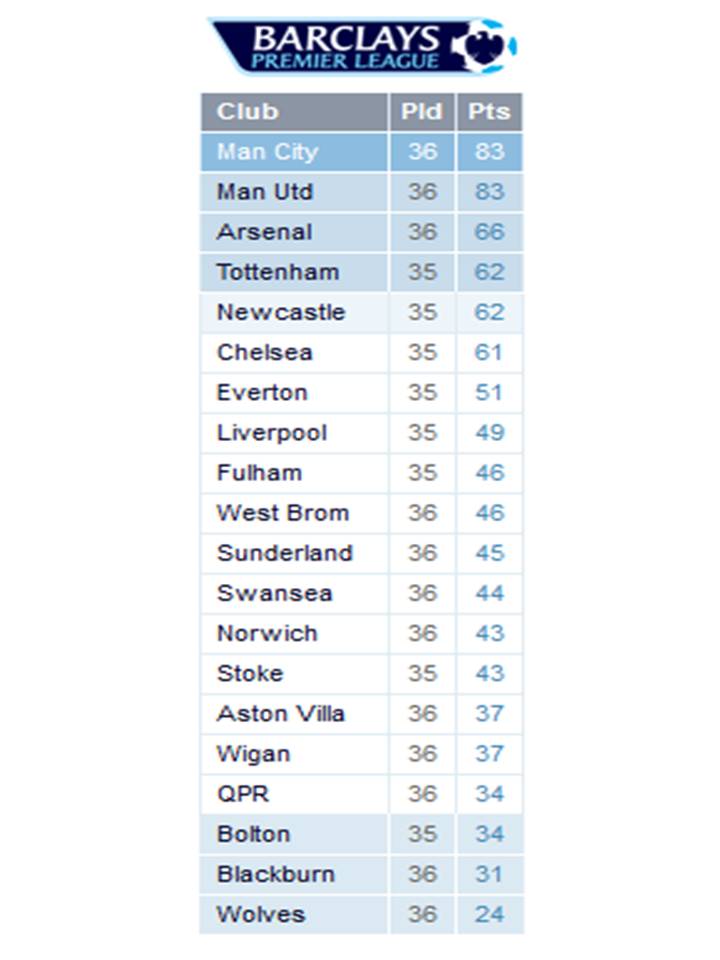This screenshot has width=720, height=960.
Task: Click the Pld column header
Action: point(422,111)
